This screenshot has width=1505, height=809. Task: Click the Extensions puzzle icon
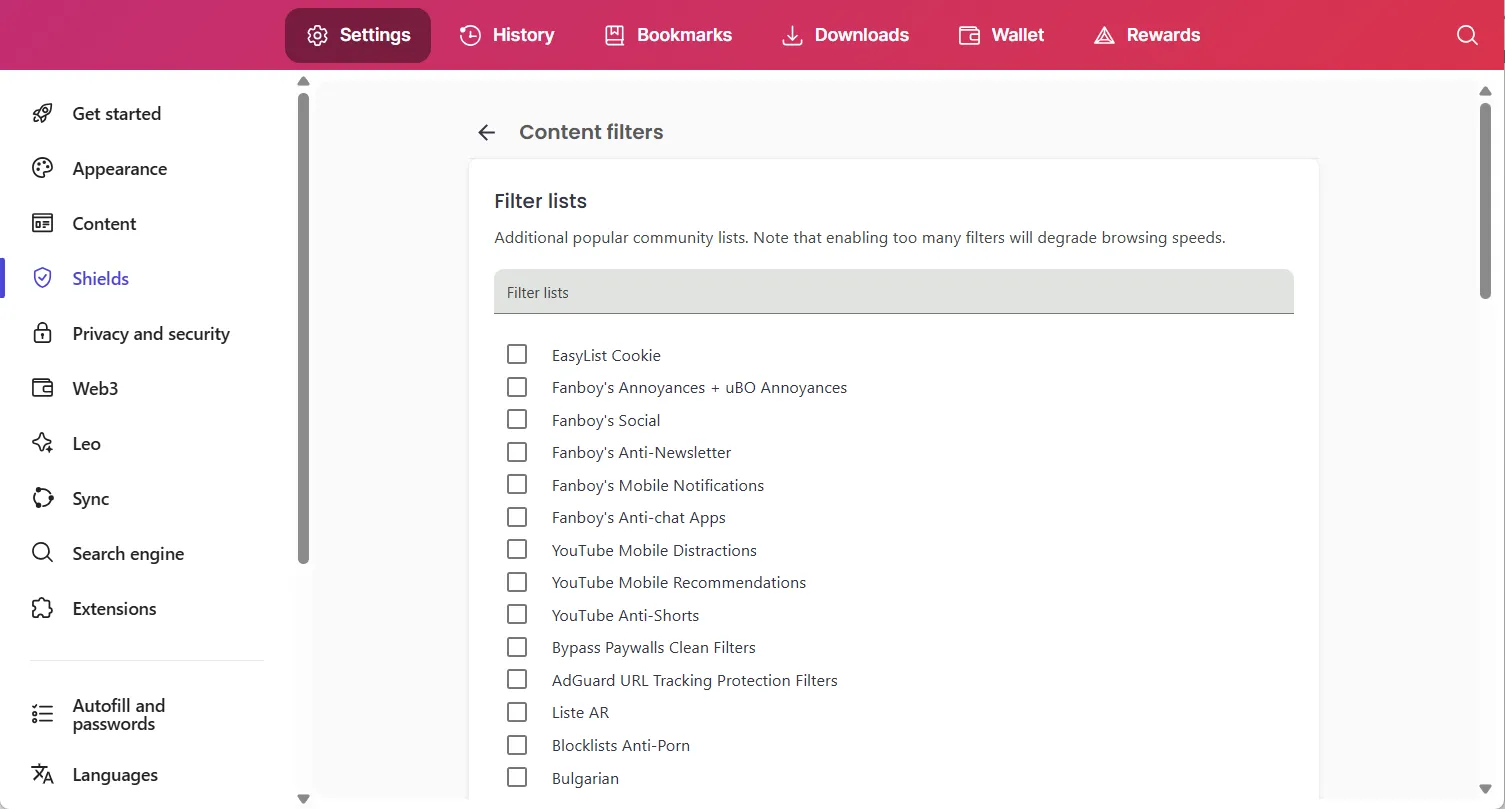click(41, 608)
